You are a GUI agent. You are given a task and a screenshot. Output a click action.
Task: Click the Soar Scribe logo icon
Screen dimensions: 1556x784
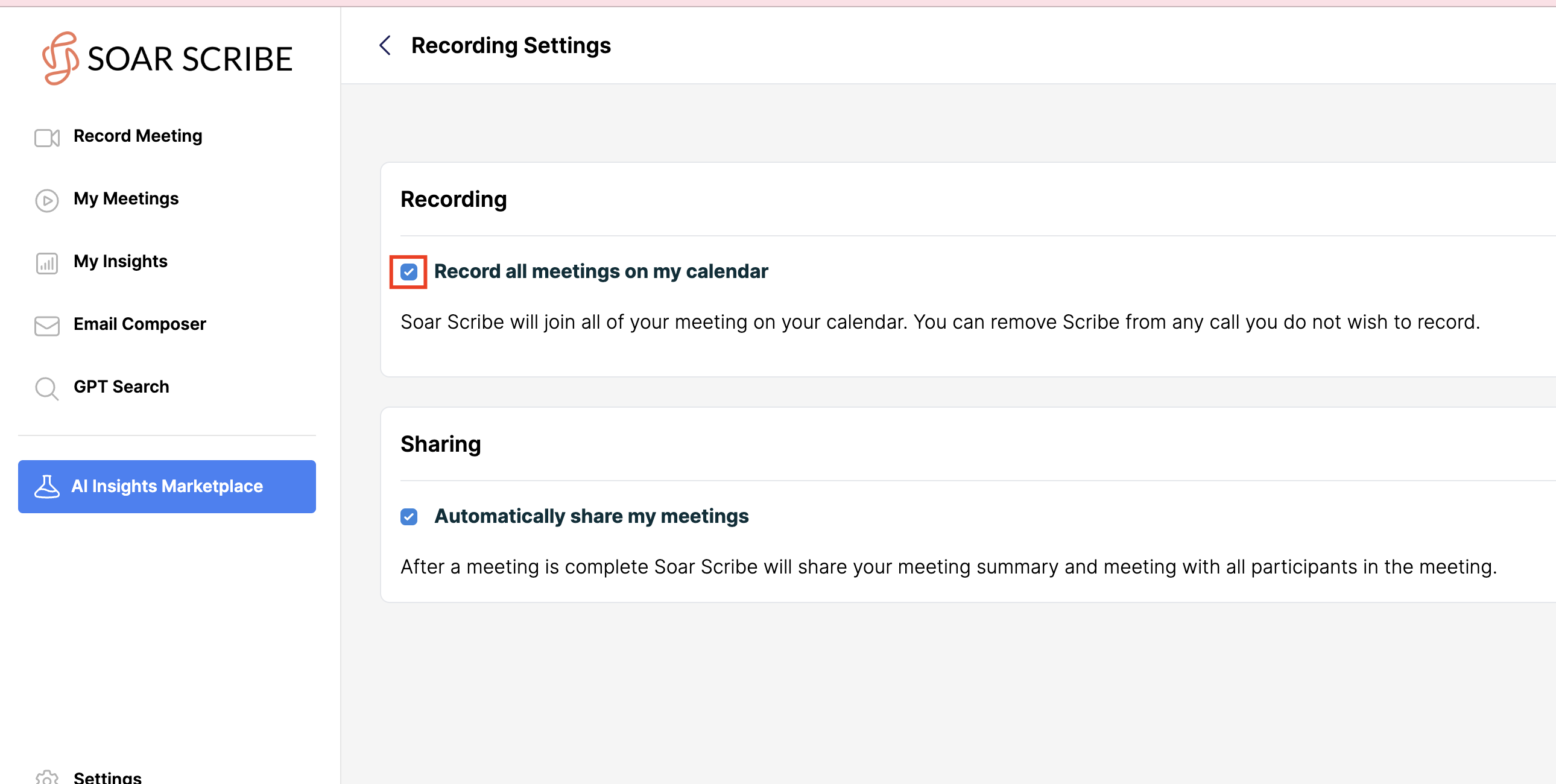pos(60,58)
